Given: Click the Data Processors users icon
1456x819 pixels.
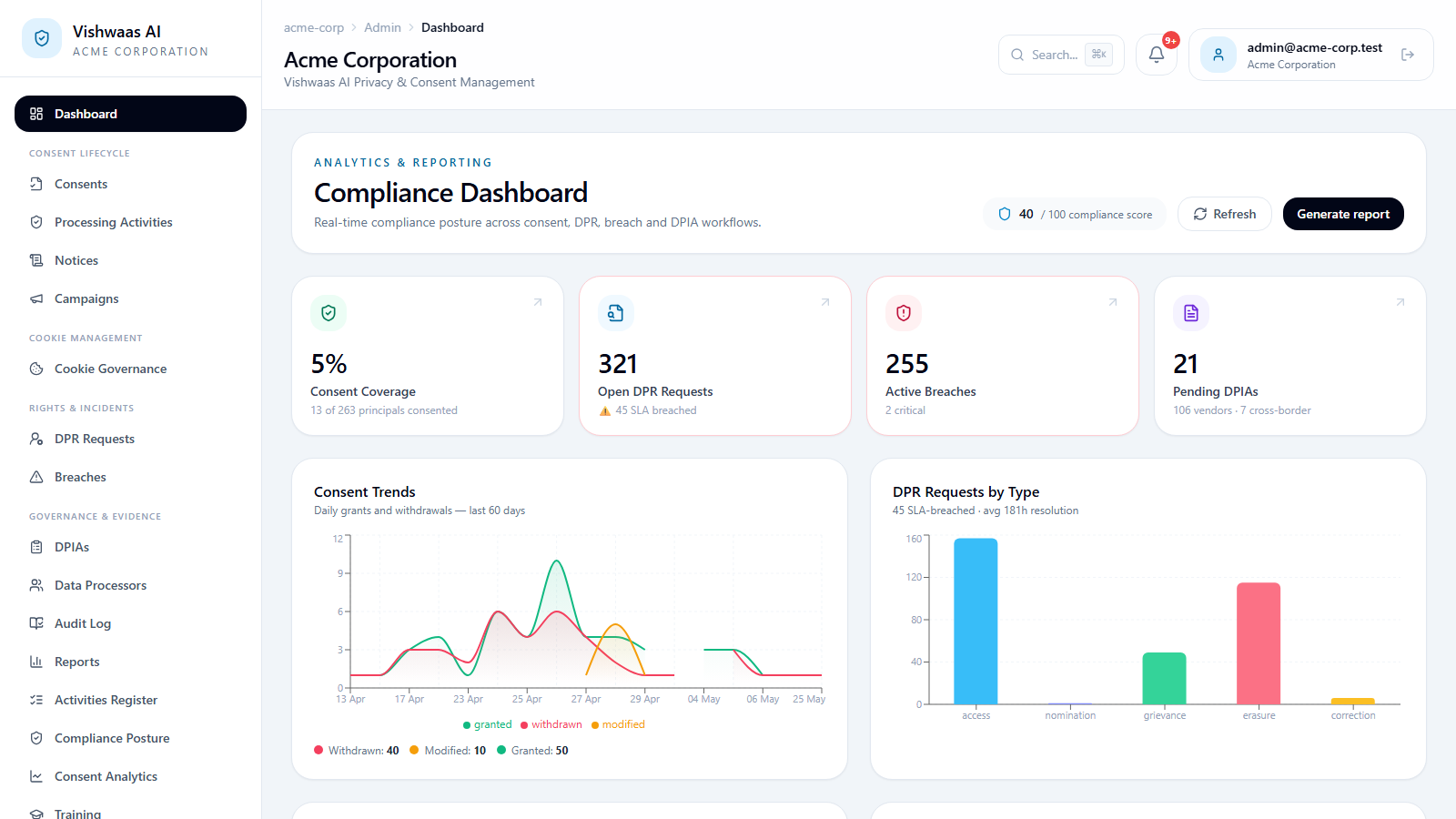Looking at the screenshot, I should tap(36, 585).
